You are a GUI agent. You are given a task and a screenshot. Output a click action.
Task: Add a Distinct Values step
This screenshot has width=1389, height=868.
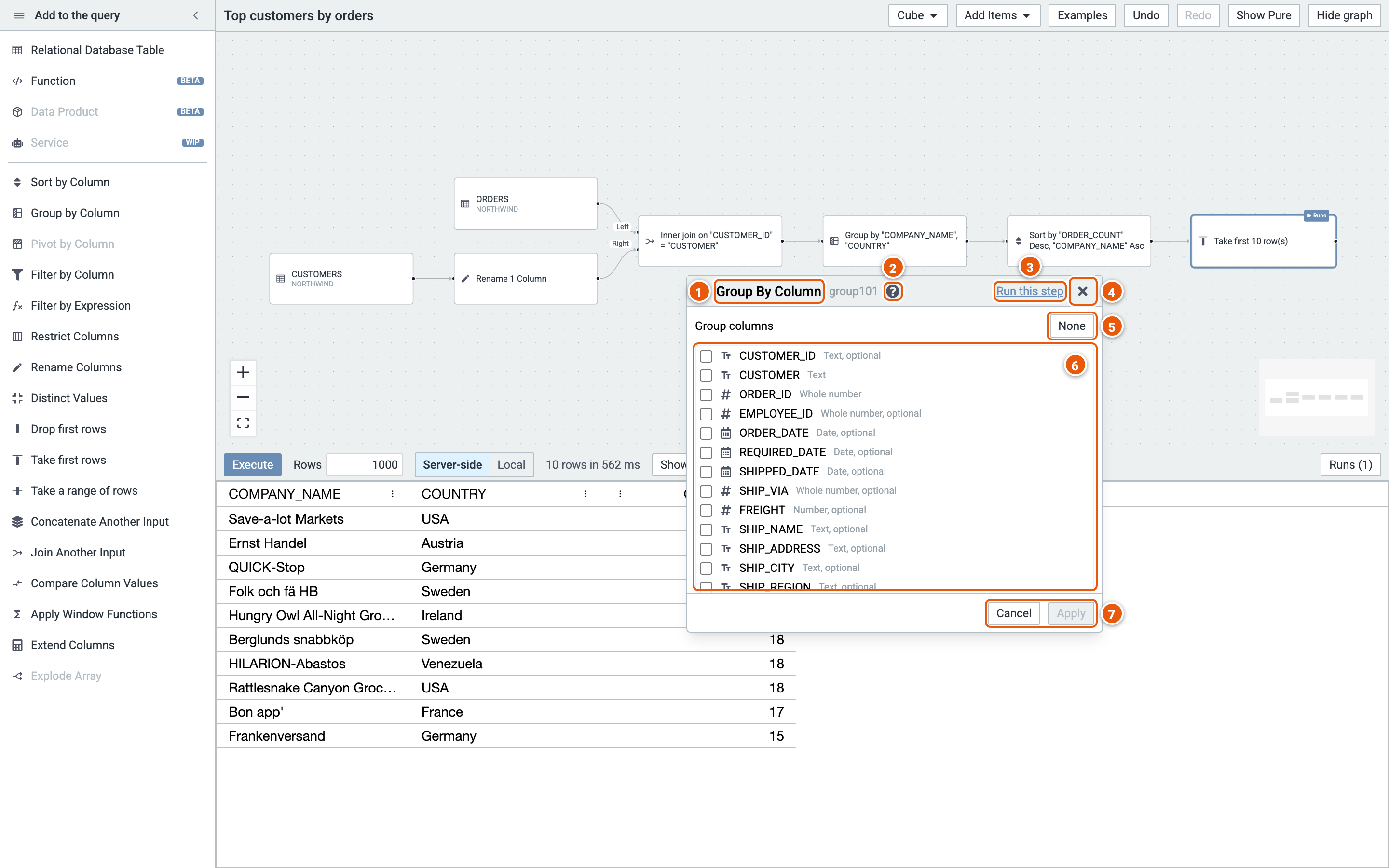pos(108,398)
